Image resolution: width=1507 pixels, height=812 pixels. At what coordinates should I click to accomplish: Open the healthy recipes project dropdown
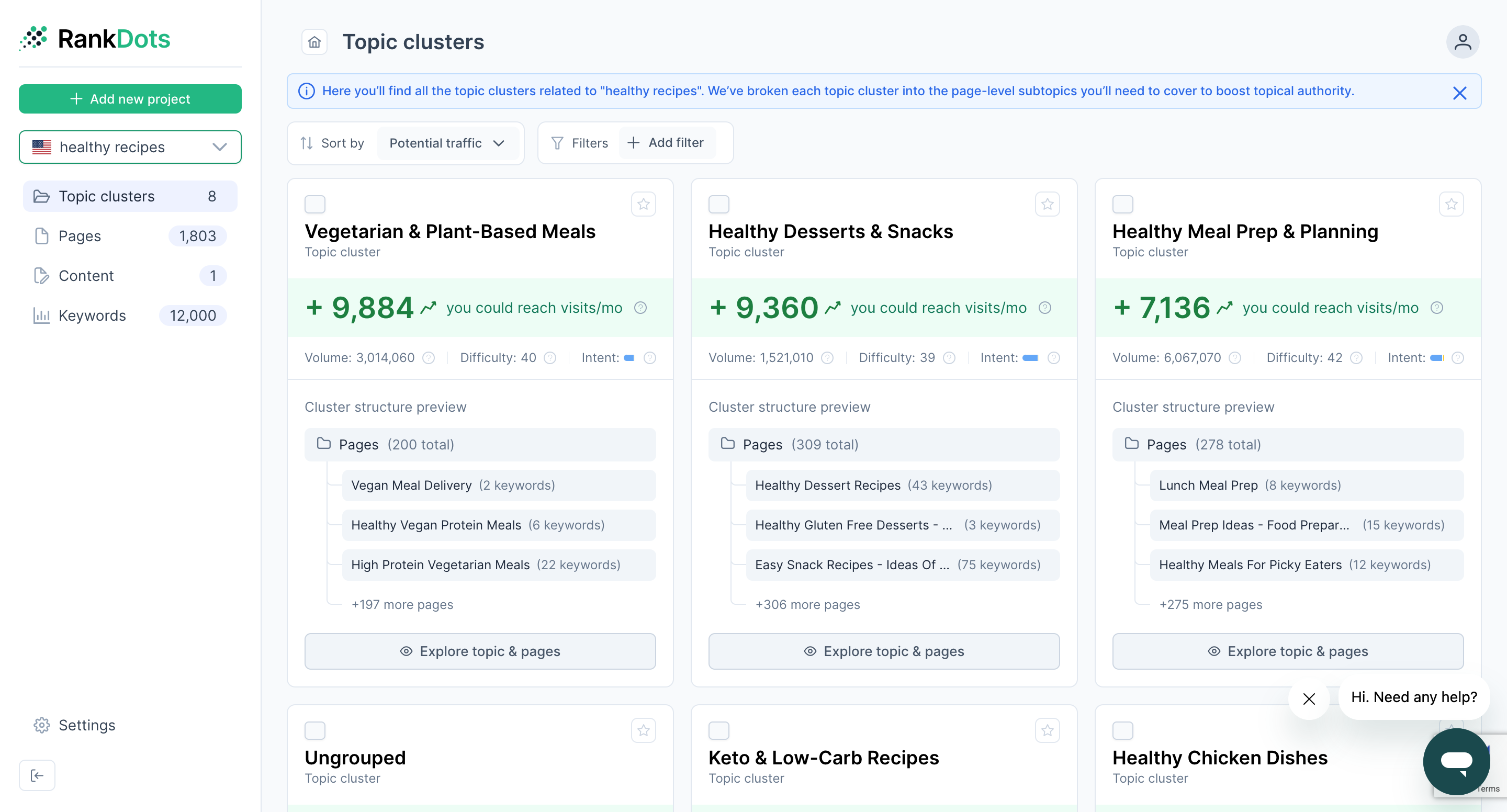(x=130, y=147)
